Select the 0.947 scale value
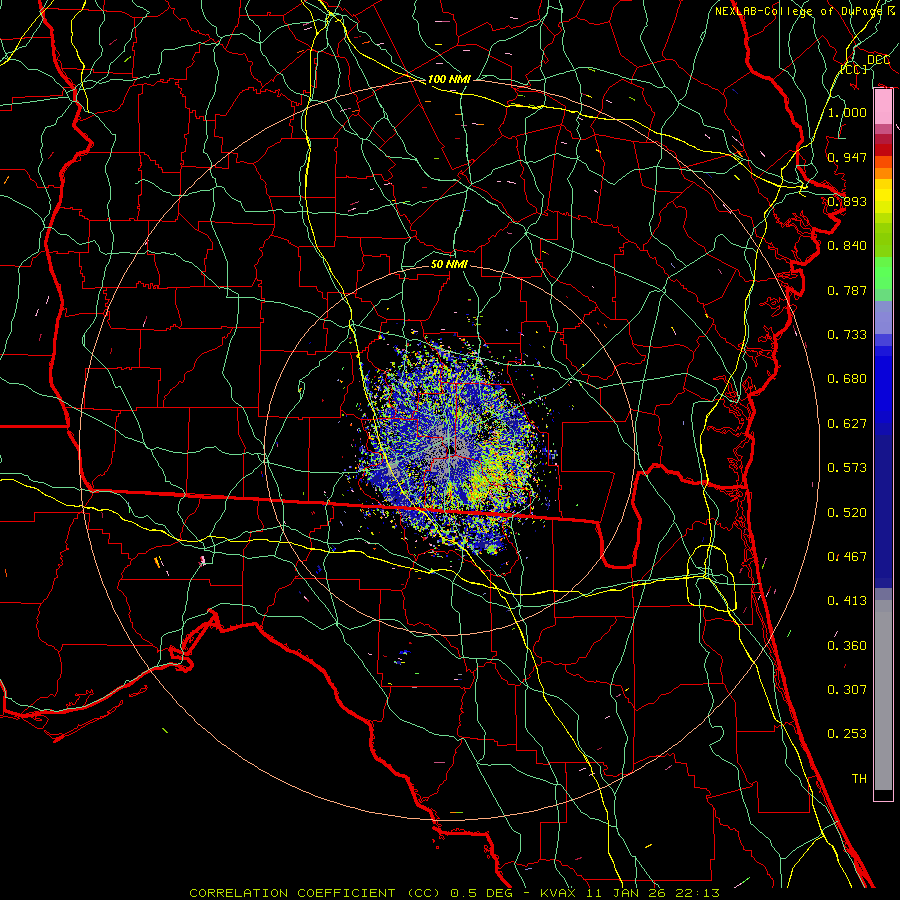The width and height of the screenshot is (900, 900). pyautogui.click(x=847, y=157)
